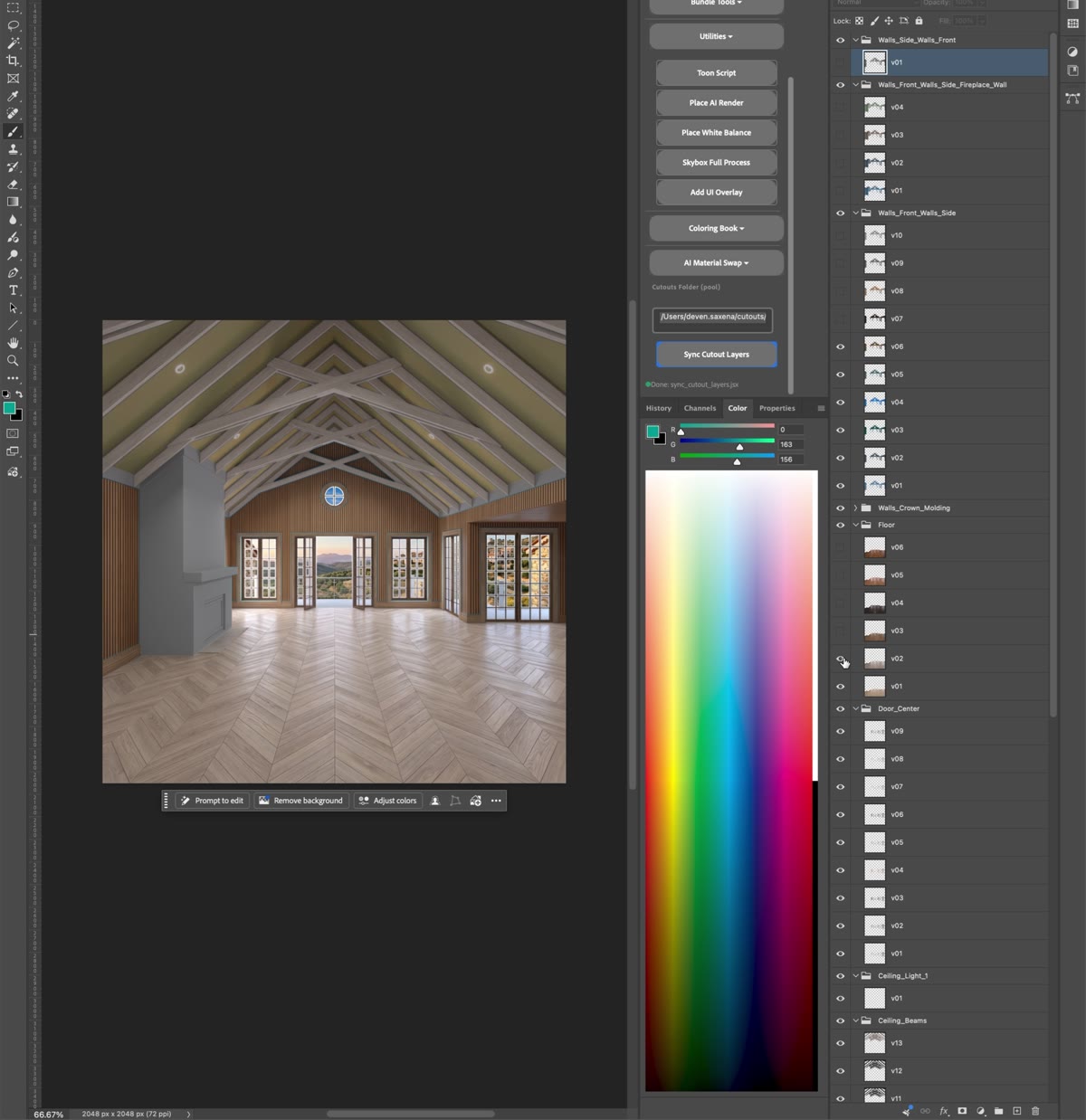Swap foreground and background colors
The height and width of the screenshot is (1120, 1086).
(x=19, y=394)
